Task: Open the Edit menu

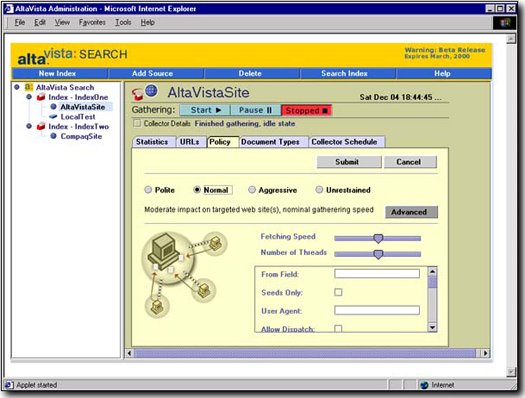Action: [40, 22]
